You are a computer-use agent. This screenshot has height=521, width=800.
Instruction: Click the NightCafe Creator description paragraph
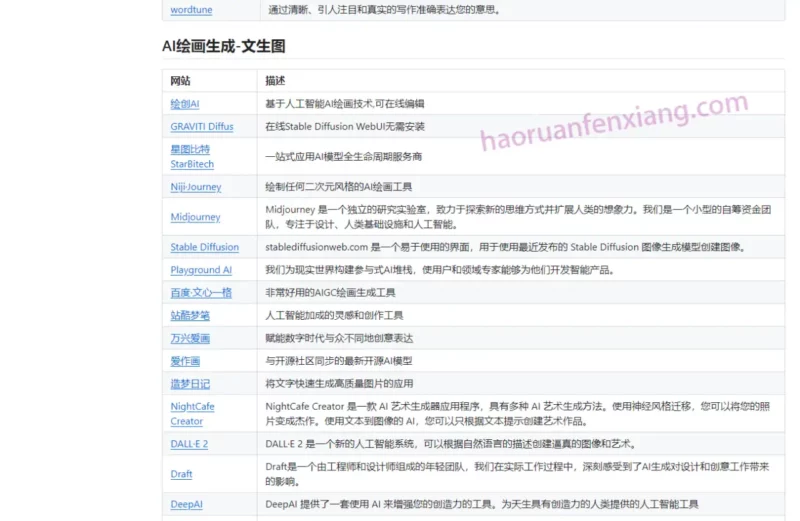pos(517,414)
